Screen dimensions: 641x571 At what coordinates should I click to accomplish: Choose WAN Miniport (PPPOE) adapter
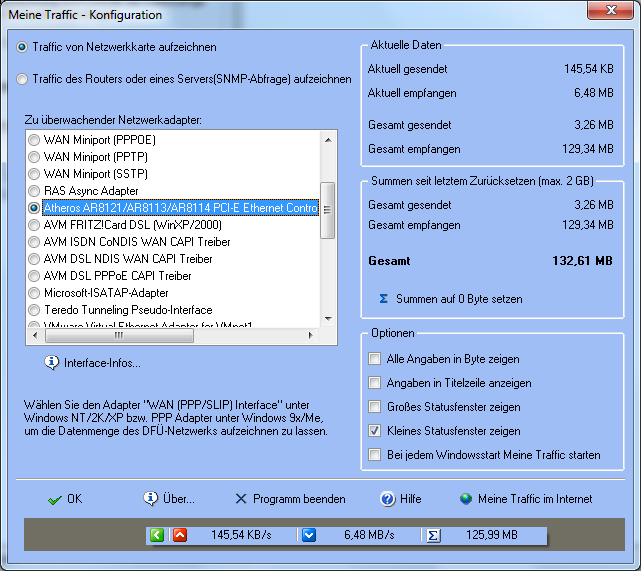point(34,140)
